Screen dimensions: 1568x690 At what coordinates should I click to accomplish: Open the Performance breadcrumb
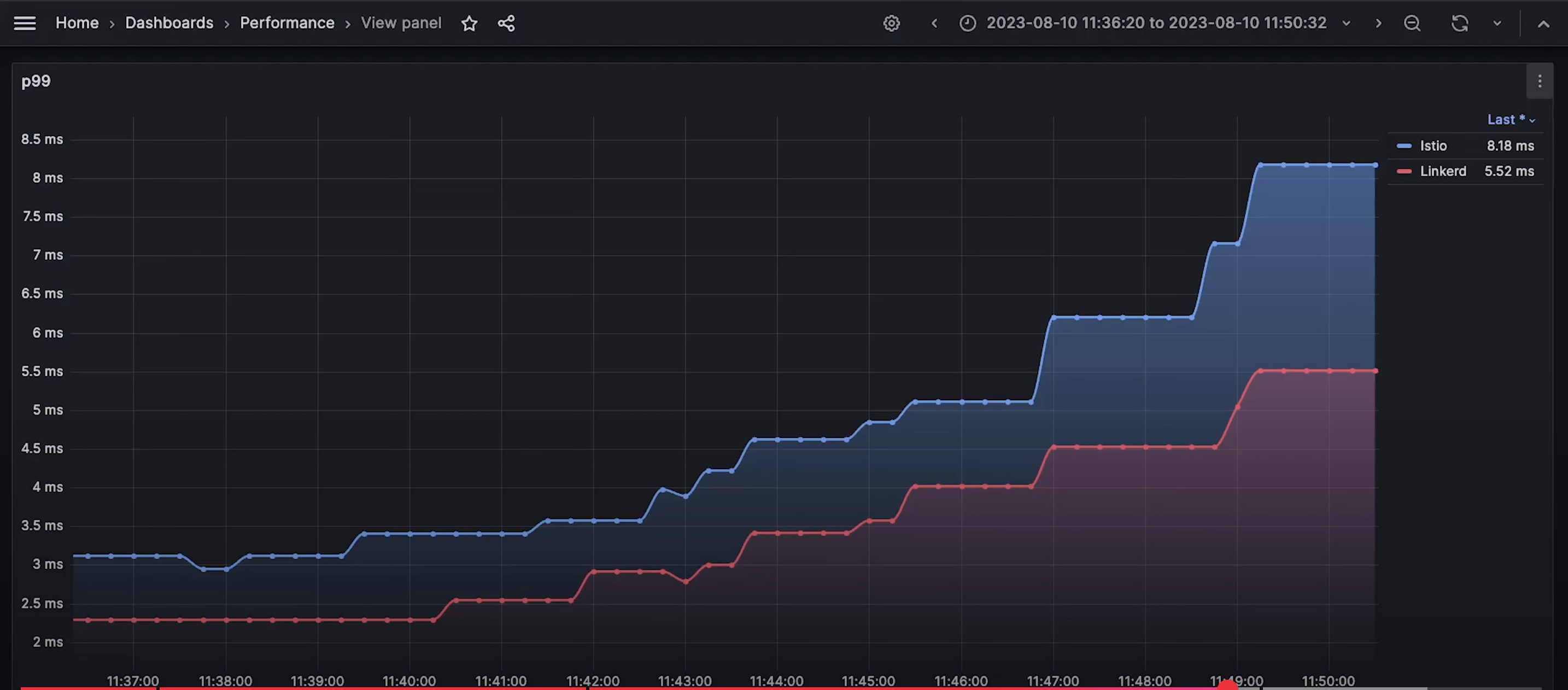point(286,23)
